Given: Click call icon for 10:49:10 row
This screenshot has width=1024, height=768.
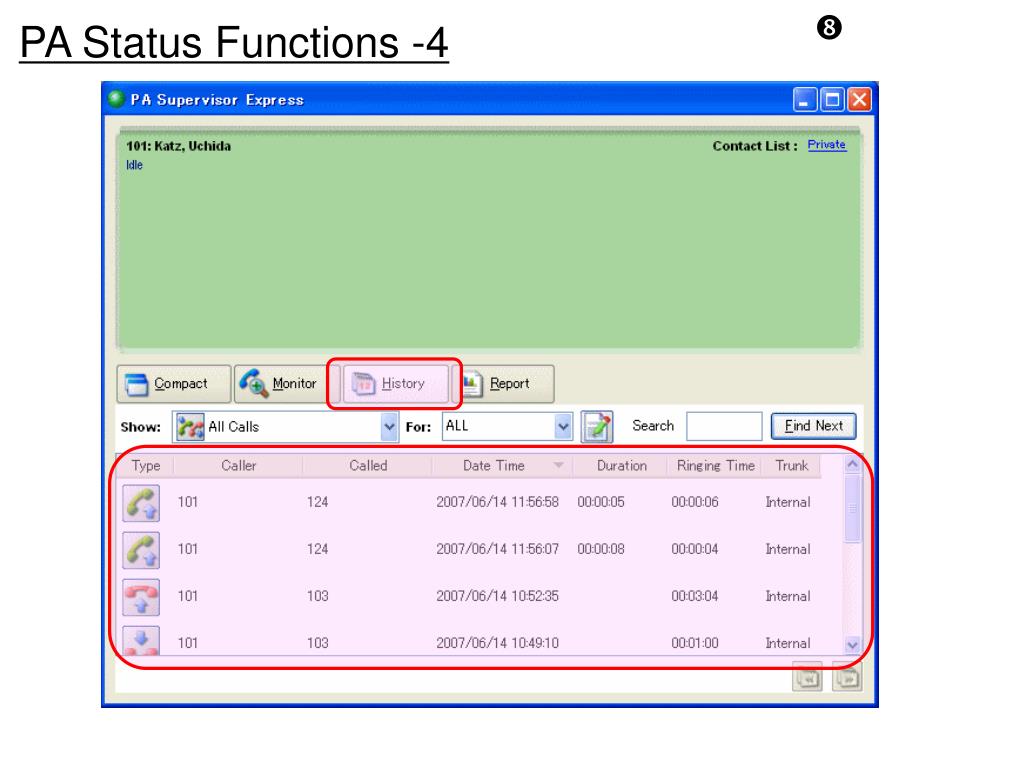Looking at the screenshot, I should point(141,641).
